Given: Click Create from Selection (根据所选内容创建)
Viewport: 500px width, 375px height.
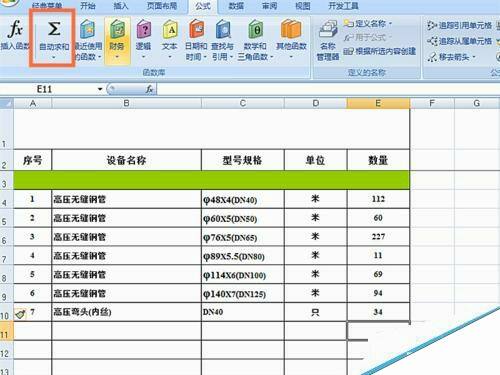Looking at the screenshot, I should [379, 51].
